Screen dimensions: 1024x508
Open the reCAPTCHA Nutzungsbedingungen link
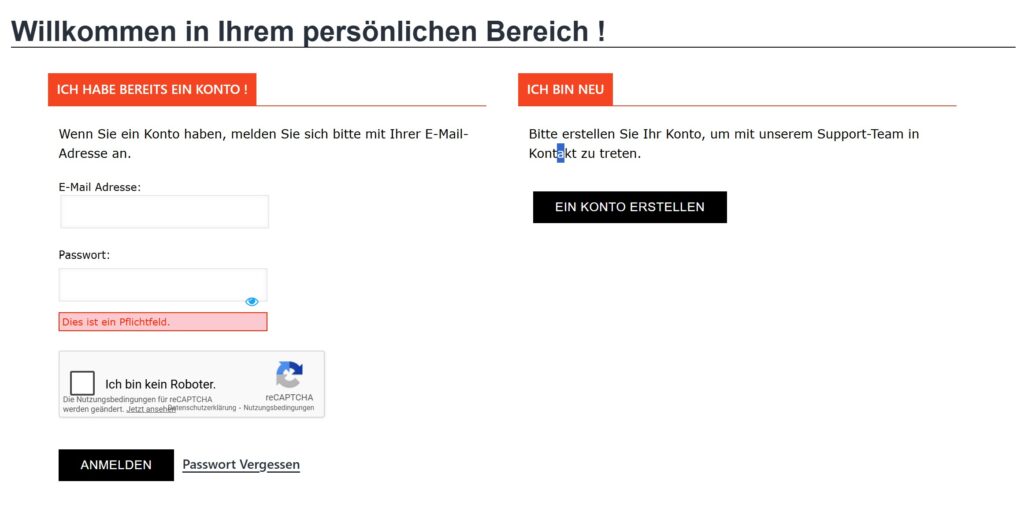pos(284,408)
